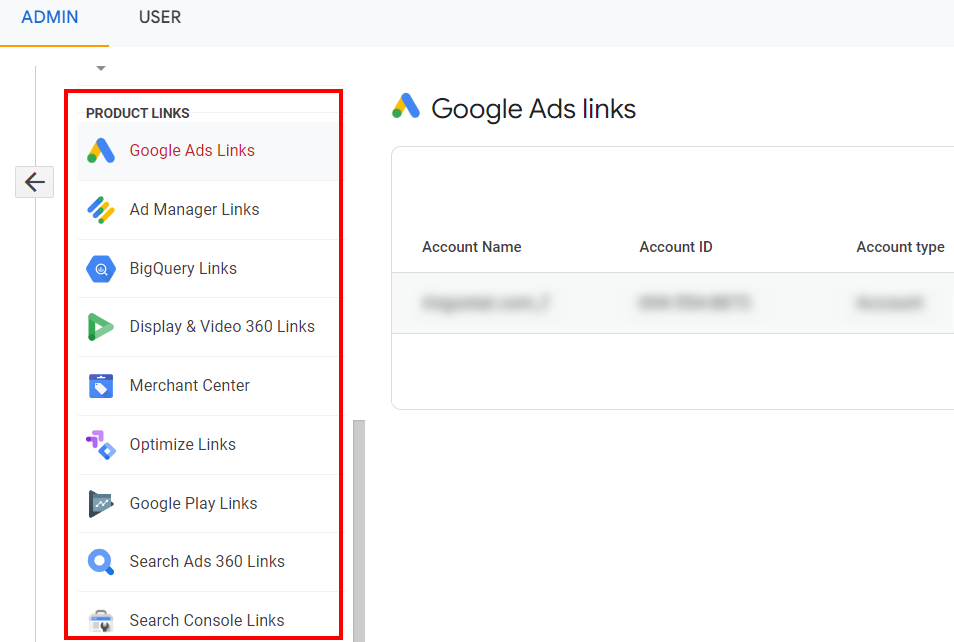This screenshot has height=642, width=954.
Task: Click the sidebar vertical scrollbar thumb
Action: pyautogui.click(x=359, y=531)
